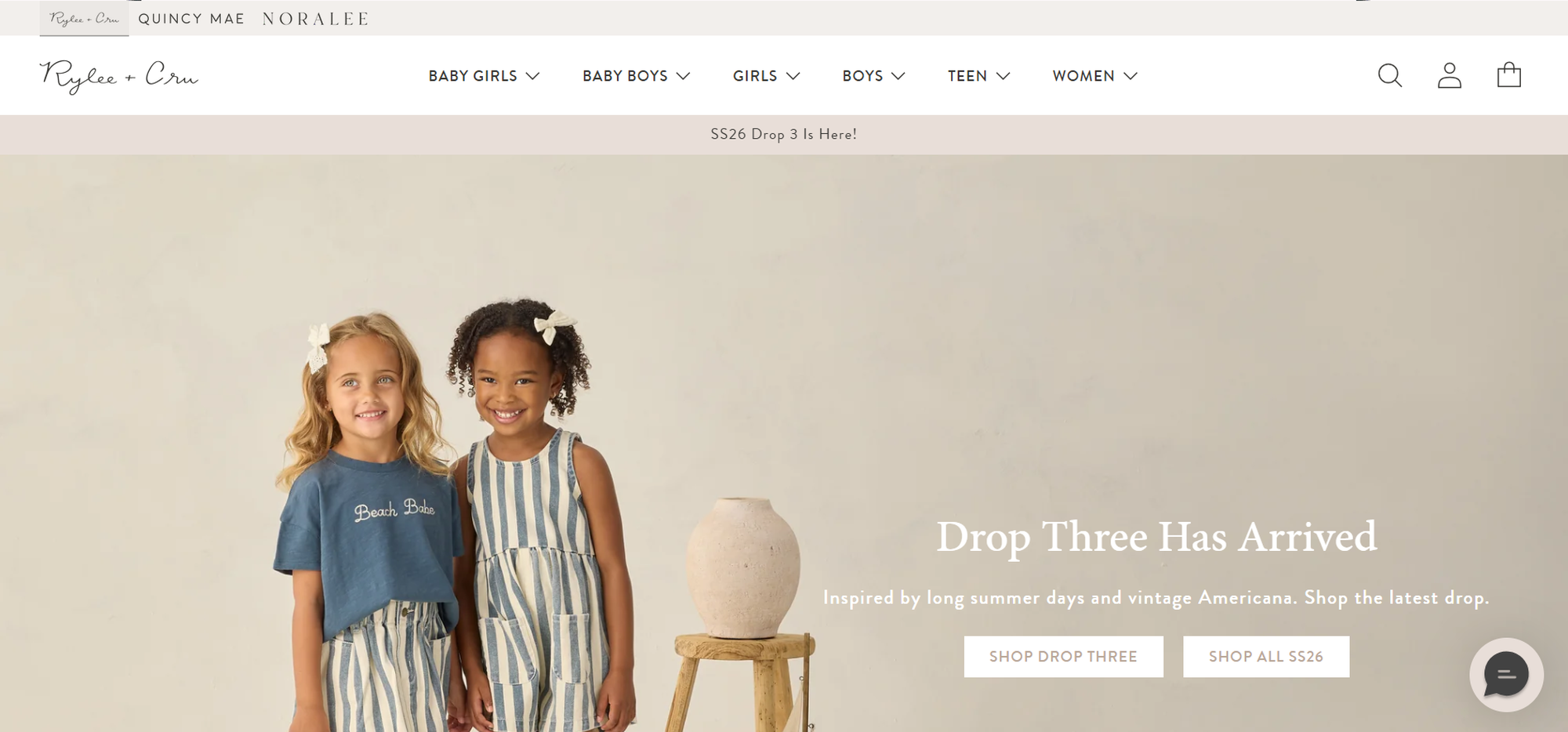Click Shop Drop Three button
Image resolution: width=1568 pixels, height=732 pixels.
pos(1063,657)
